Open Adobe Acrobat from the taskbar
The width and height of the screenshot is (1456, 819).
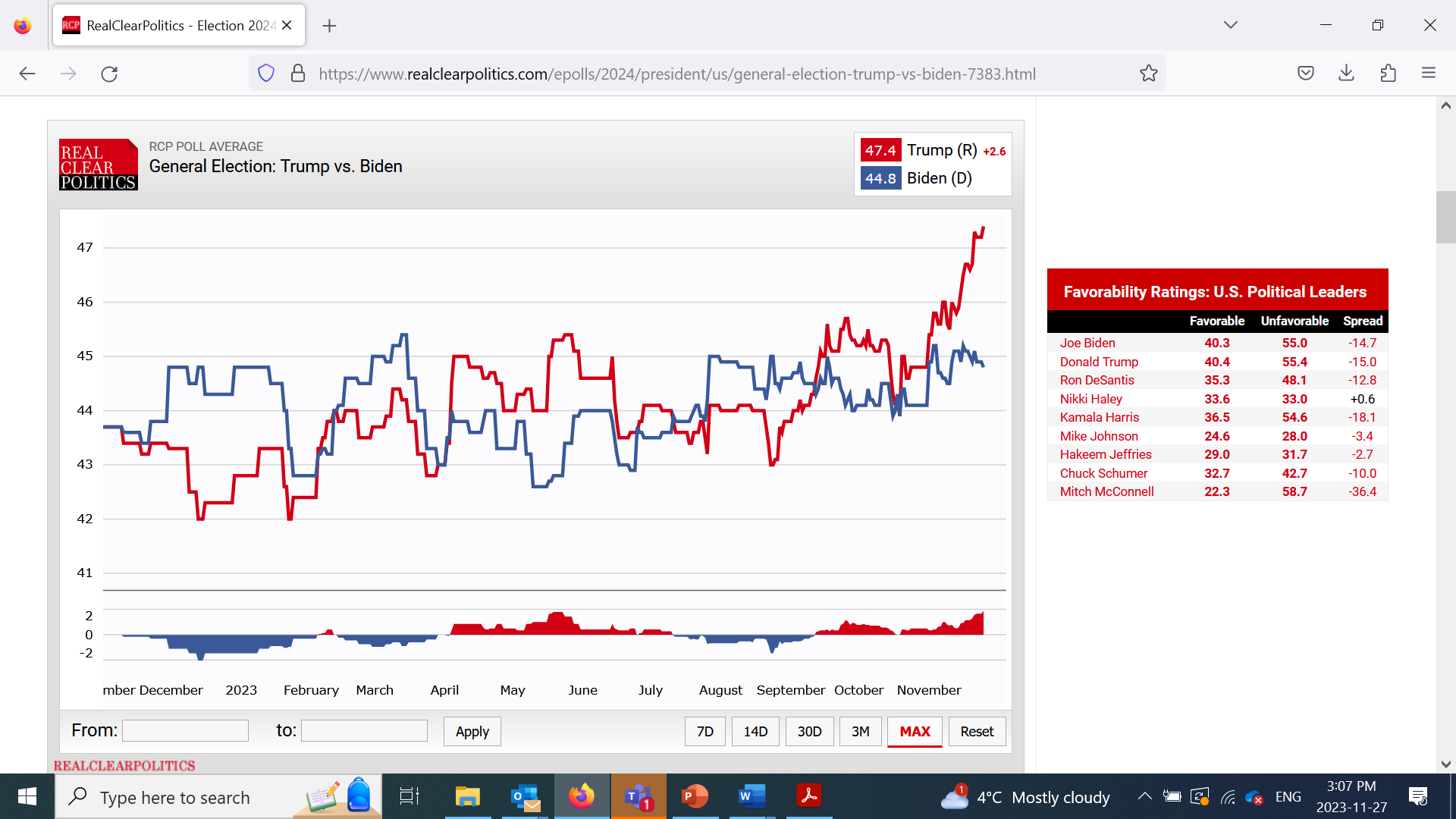pyautogui.click(x=808, y=796)
